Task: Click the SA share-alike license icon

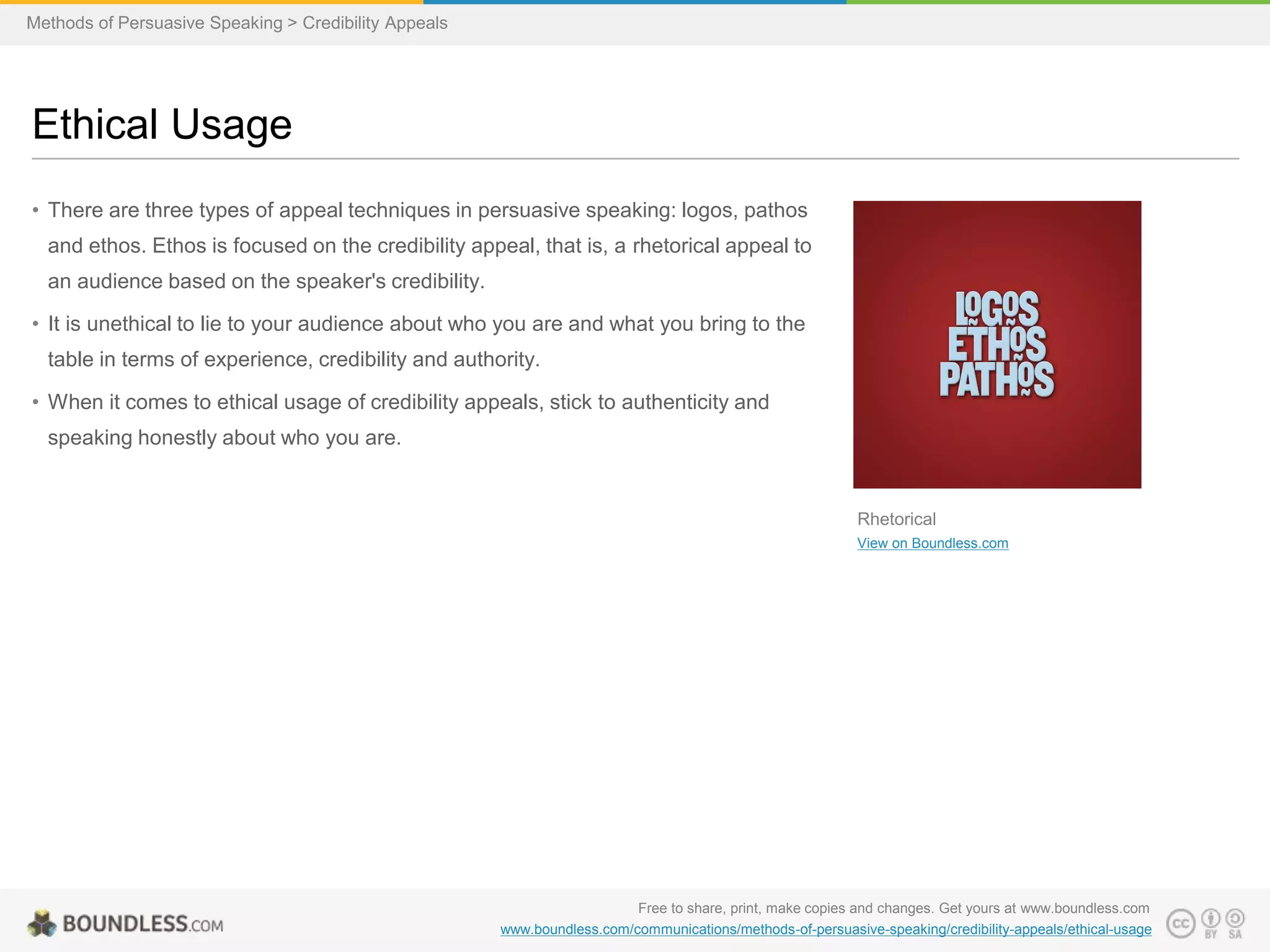Action: (1235, 921)
